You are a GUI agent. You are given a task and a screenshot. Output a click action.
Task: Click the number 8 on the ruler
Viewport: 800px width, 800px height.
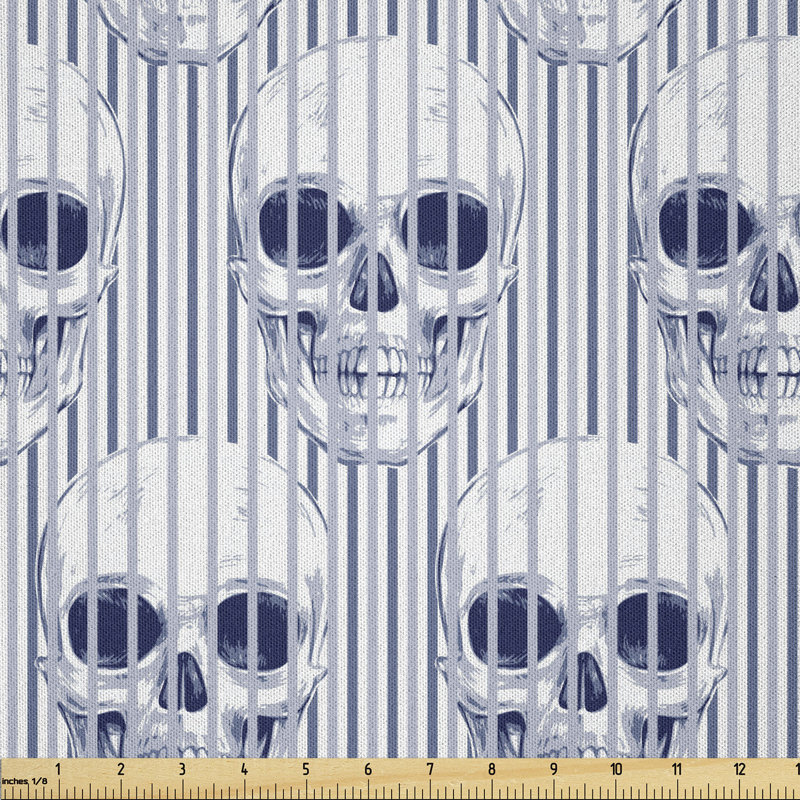pyautogui.click(x=491, y=769)
